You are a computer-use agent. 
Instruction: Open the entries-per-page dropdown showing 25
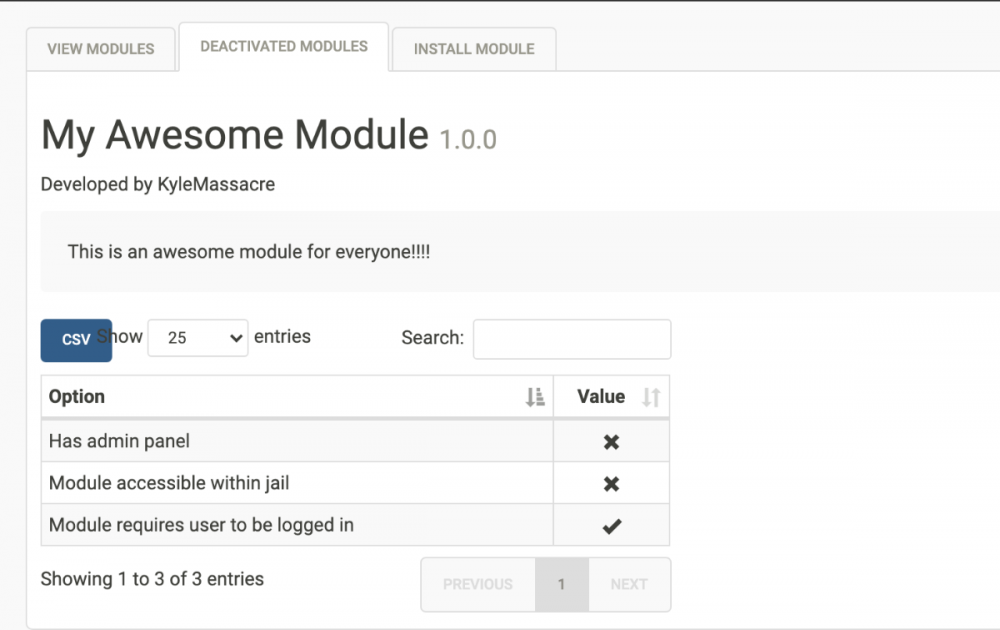[198, 338]
